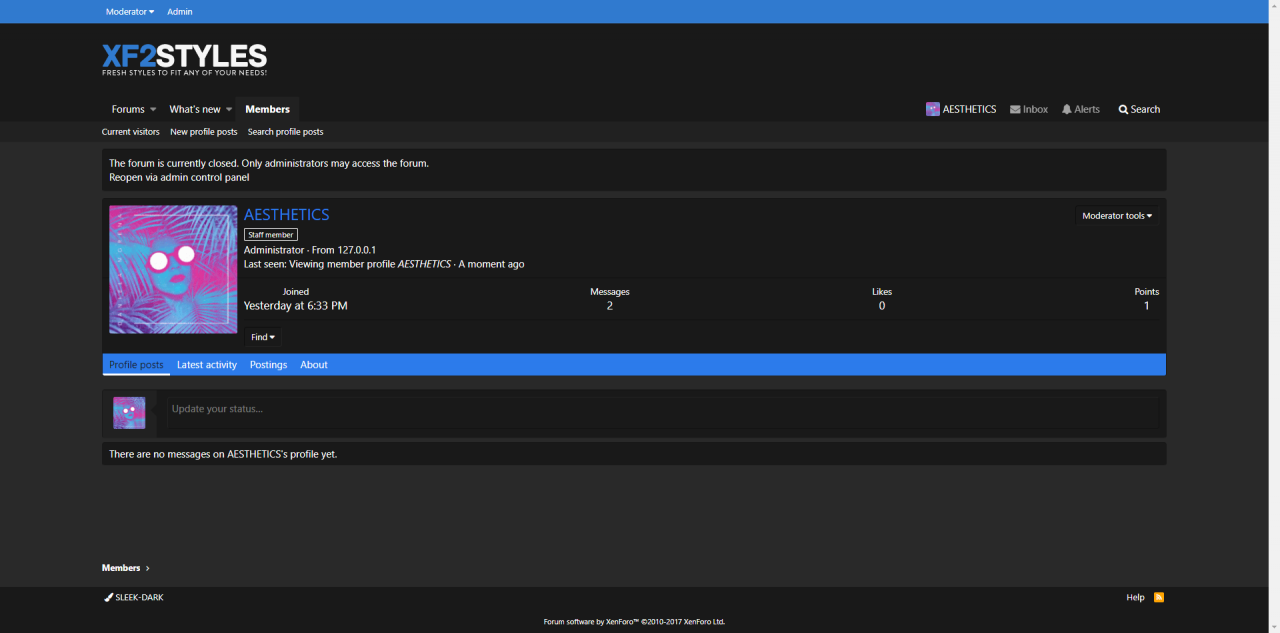The height and width of the screenshot is (633, 1280).
Task: Click the AESTHETICS profile name heading
Action: click(287, 214)
